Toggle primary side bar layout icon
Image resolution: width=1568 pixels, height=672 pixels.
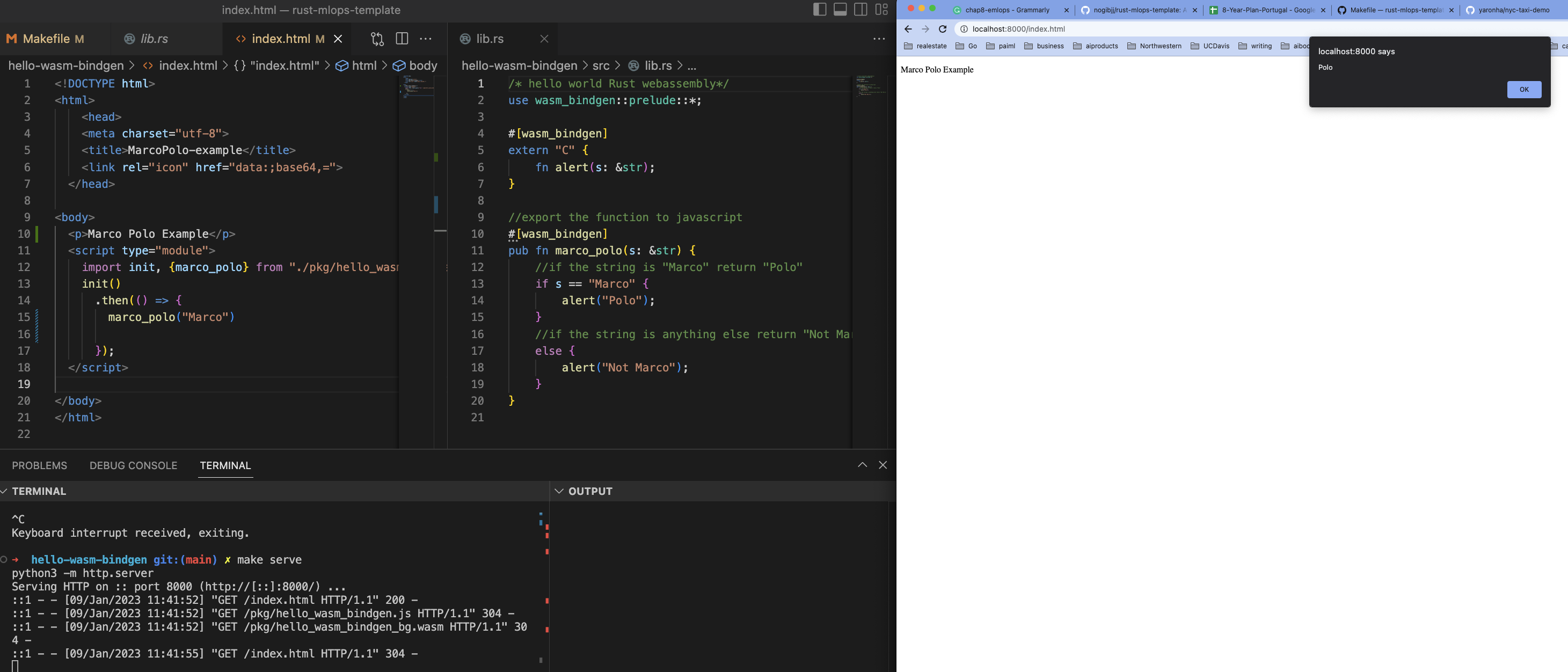pyautogui.click(x=819, y=9)
